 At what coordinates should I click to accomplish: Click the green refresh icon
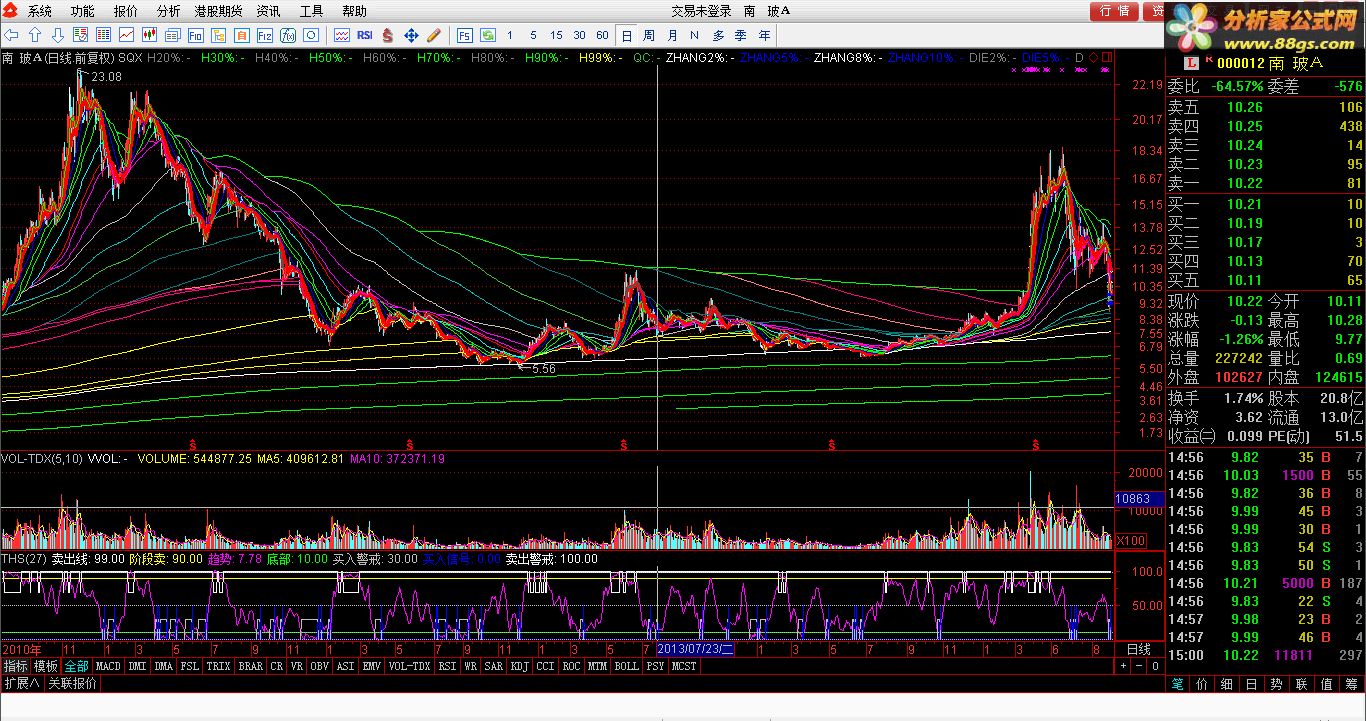click(488, 35)
